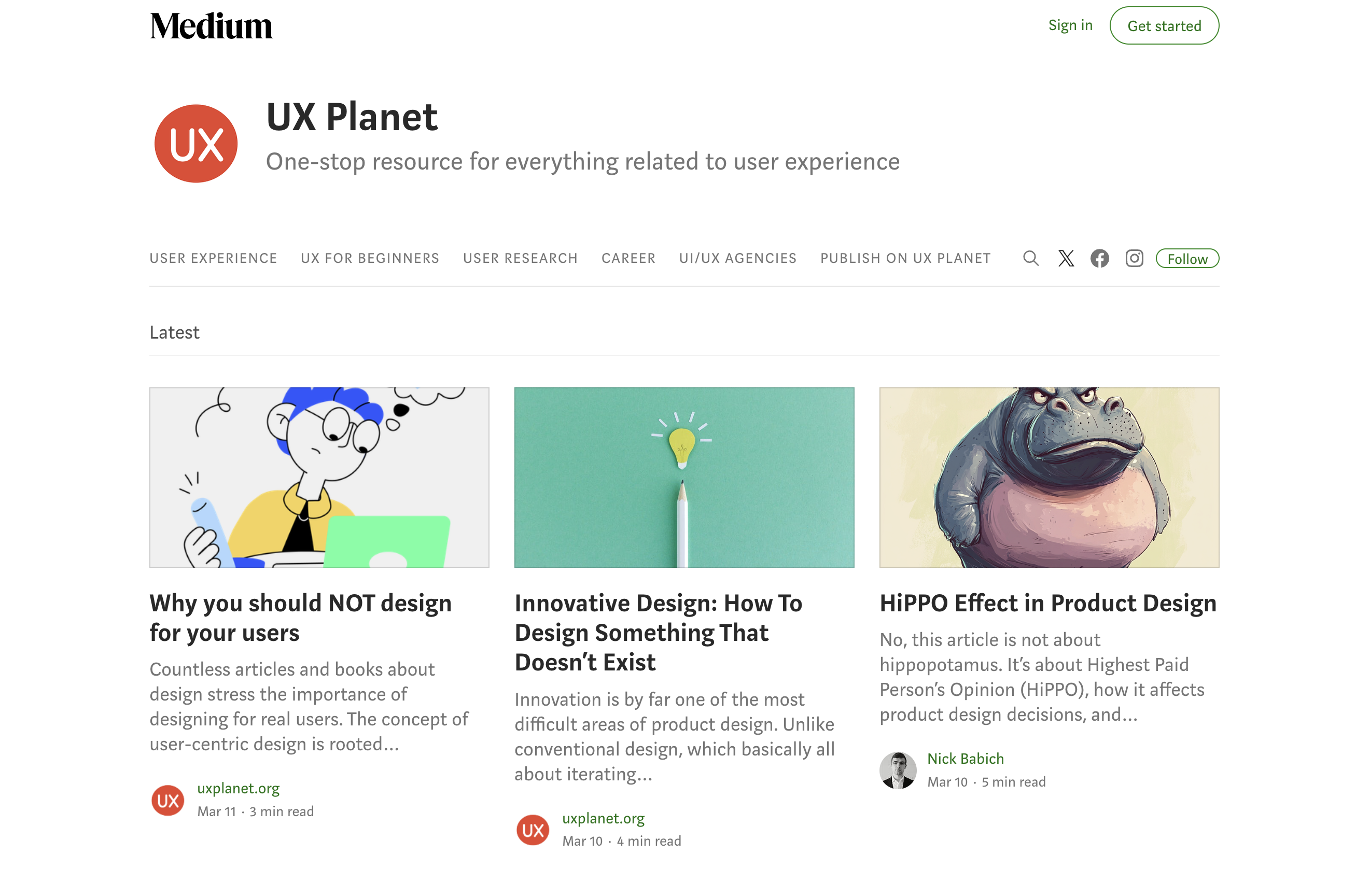
Task: Open Nick Babich's author page
Action: 965,758
